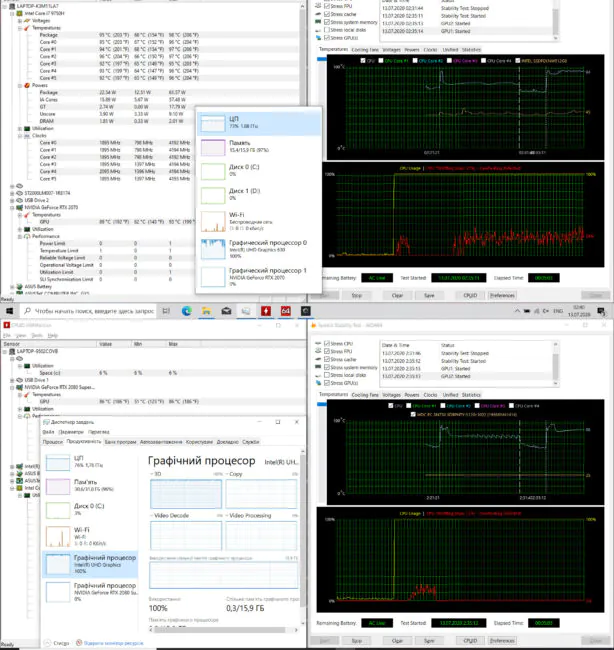
Task: Collapse the Powers node in HWMonitor
Action: pyautogui.click(x=20, y=85)
